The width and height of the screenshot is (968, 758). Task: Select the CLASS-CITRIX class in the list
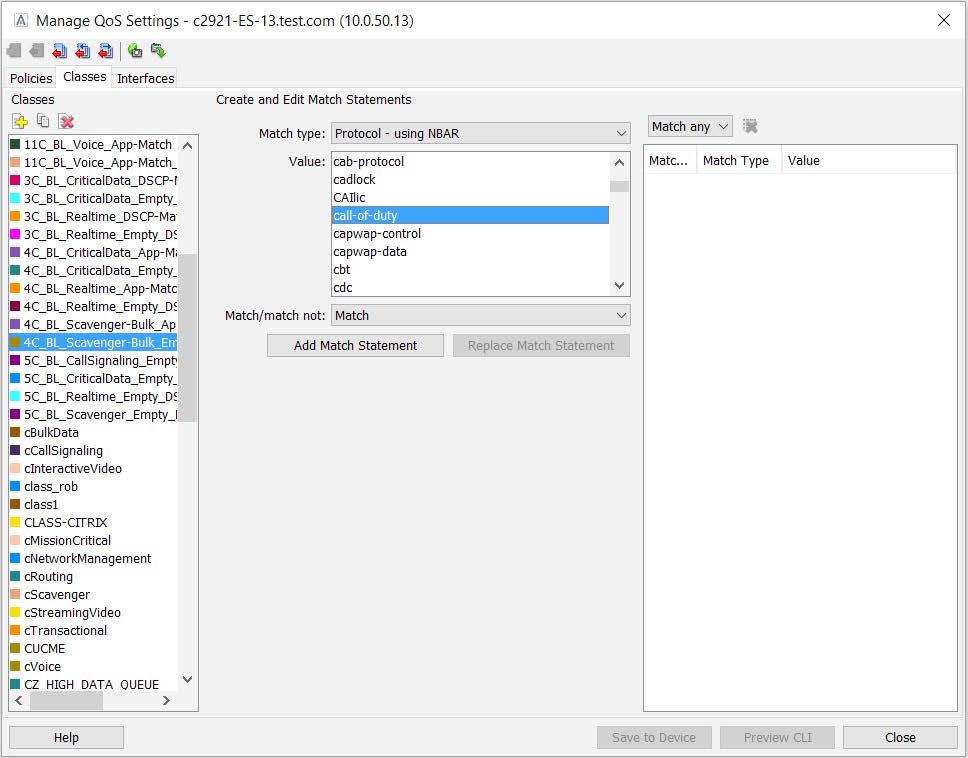click(x=65, y=522)
